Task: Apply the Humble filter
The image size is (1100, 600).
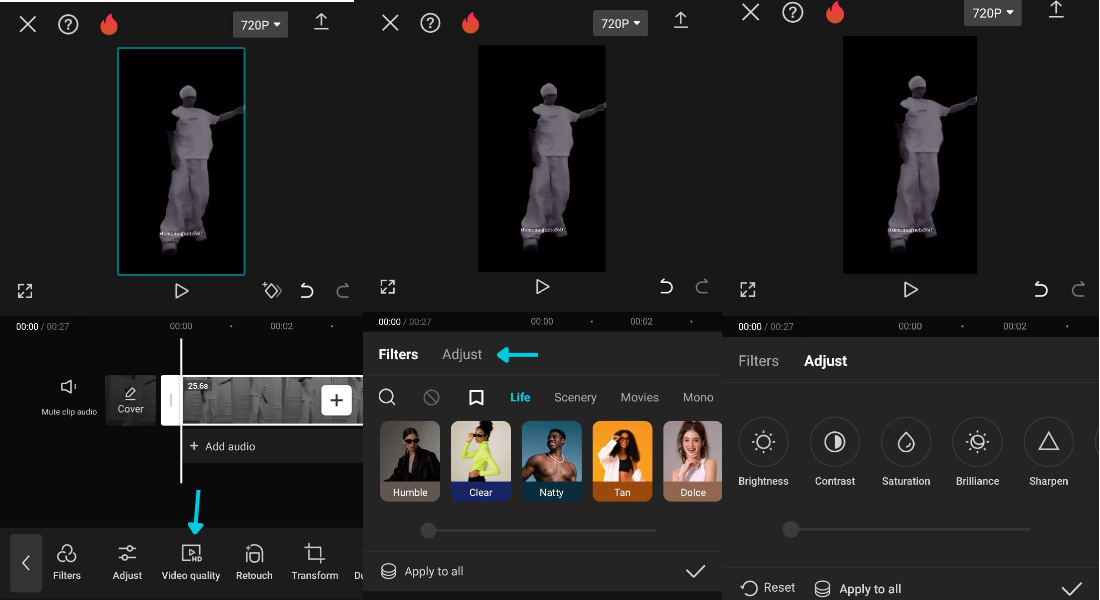Action: (x=410, y=461)
